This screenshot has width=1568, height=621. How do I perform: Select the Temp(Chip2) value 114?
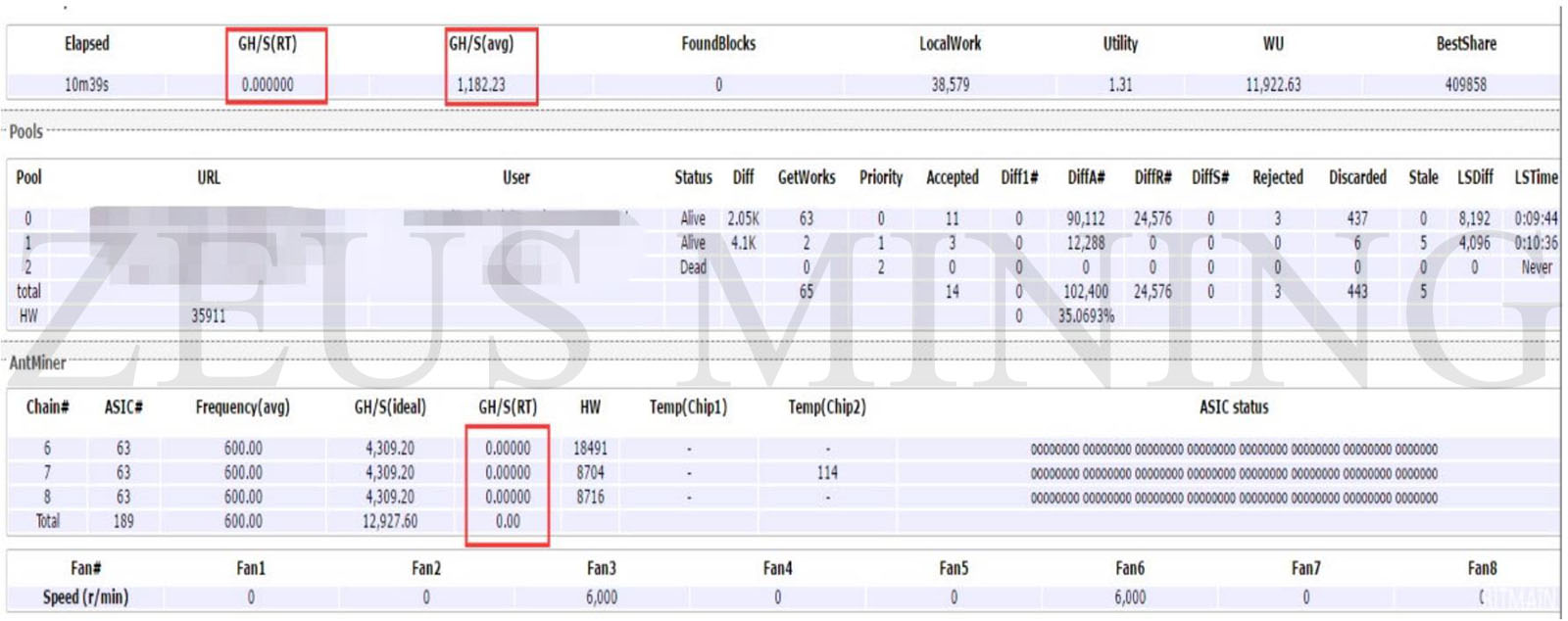(x=827, y=472)
